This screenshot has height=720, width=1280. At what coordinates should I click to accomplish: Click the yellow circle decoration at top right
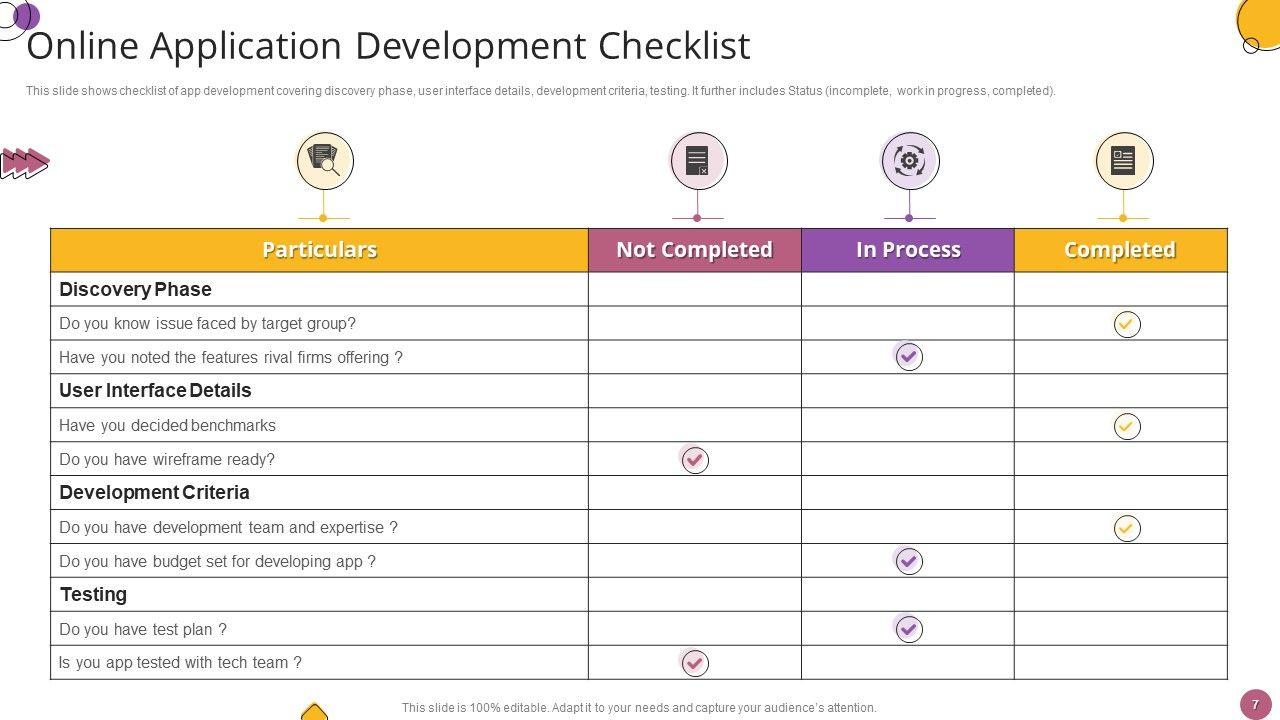1262,22
